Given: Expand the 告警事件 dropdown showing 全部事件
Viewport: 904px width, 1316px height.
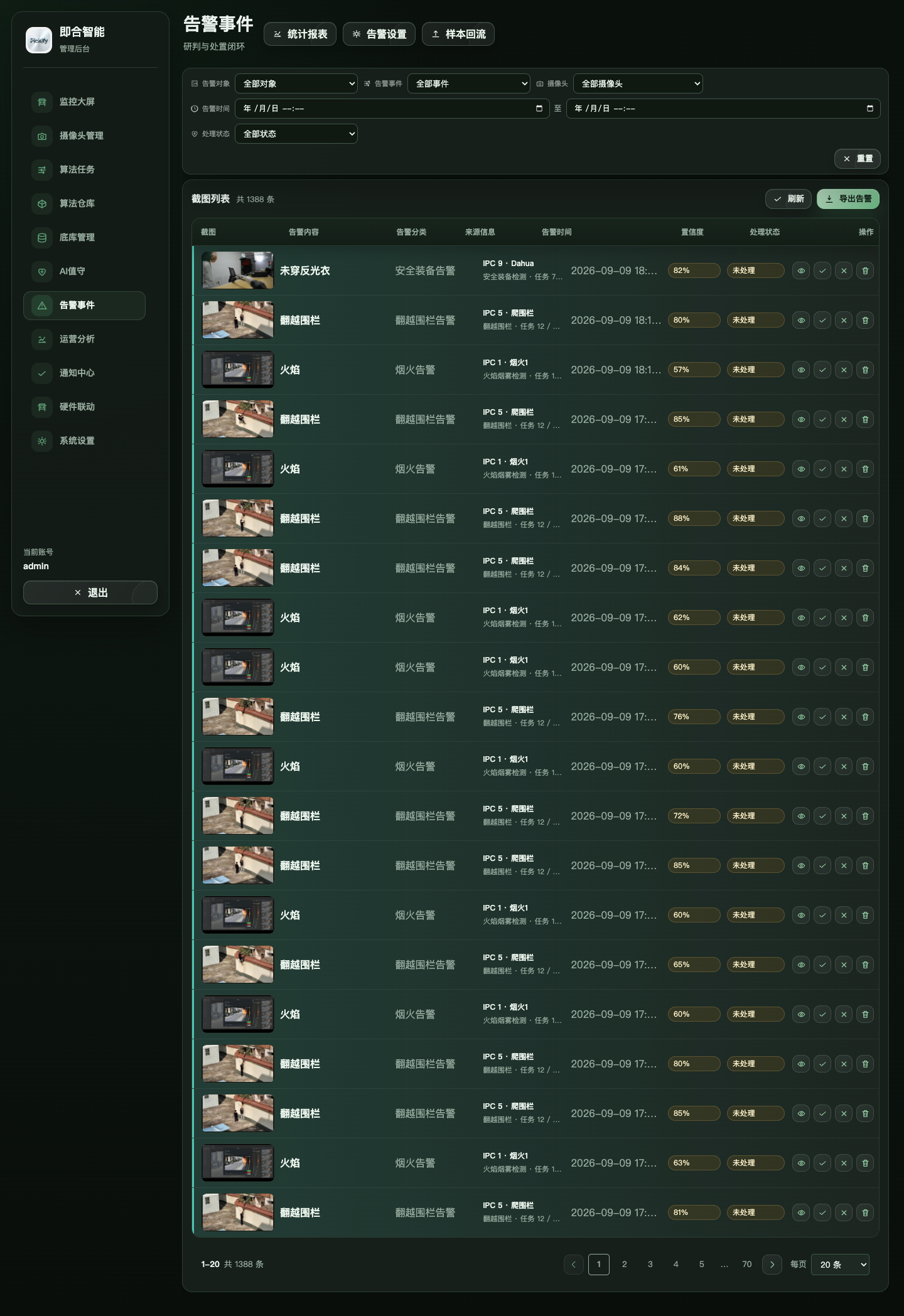Looking at the screenshot, I should pos(469,83).
